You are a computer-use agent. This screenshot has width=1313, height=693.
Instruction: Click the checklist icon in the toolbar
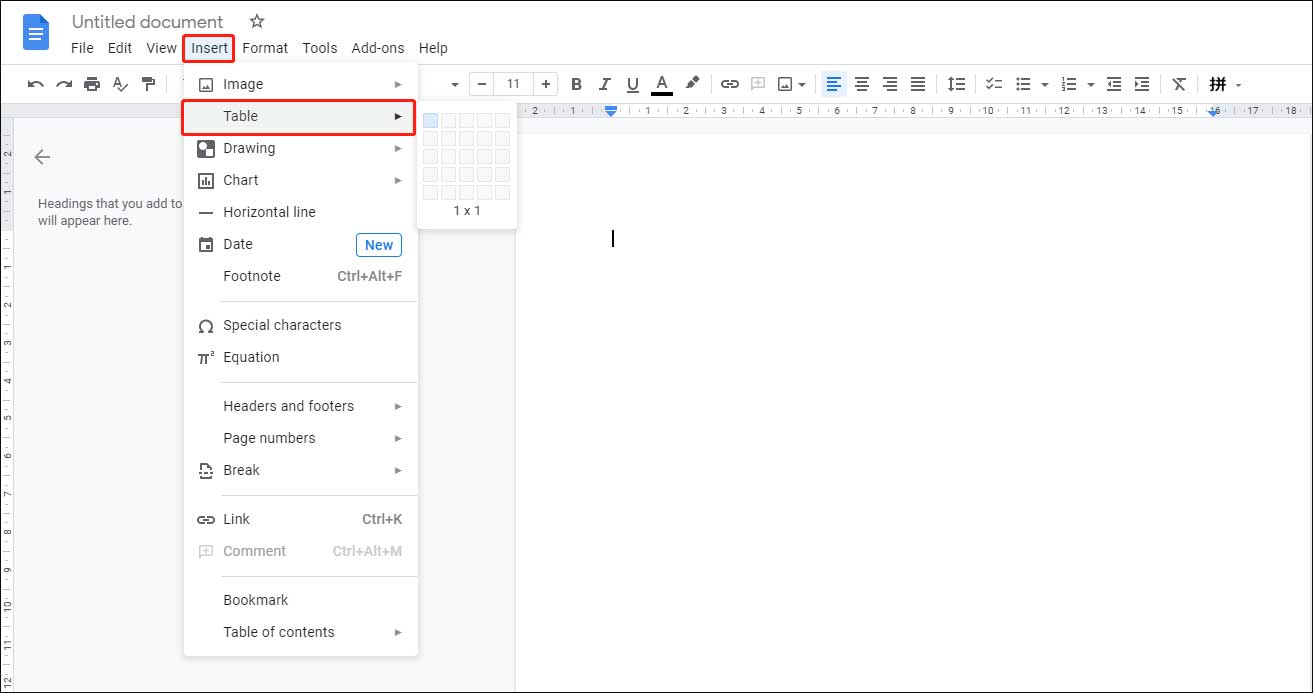click(994, 84)
